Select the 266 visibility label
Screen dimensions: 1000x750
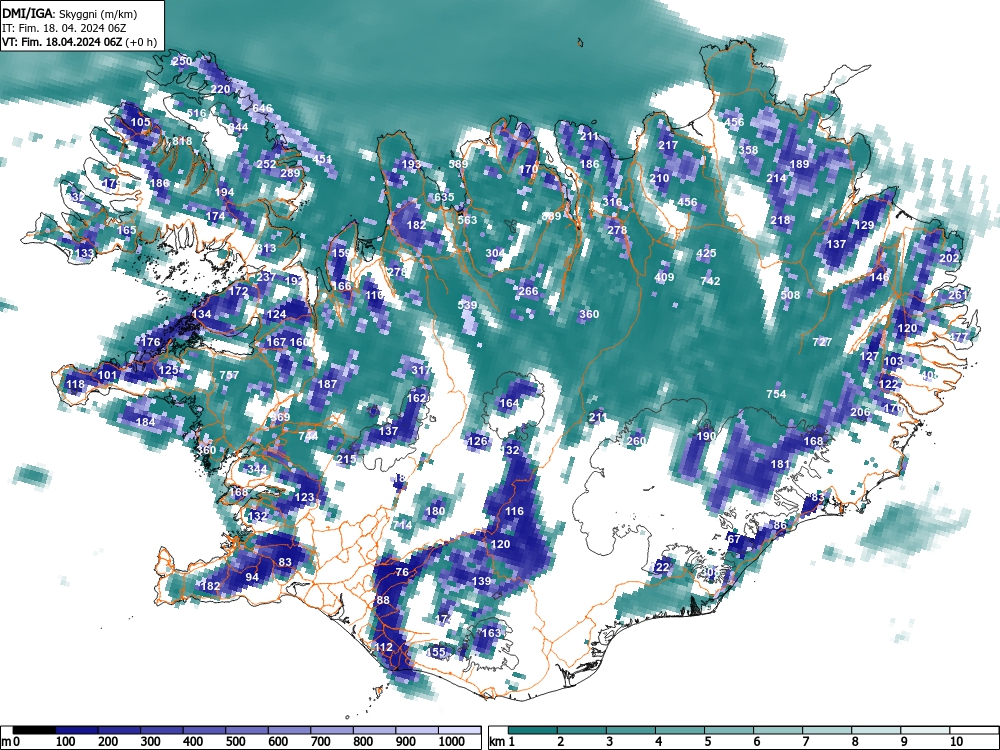528,291
